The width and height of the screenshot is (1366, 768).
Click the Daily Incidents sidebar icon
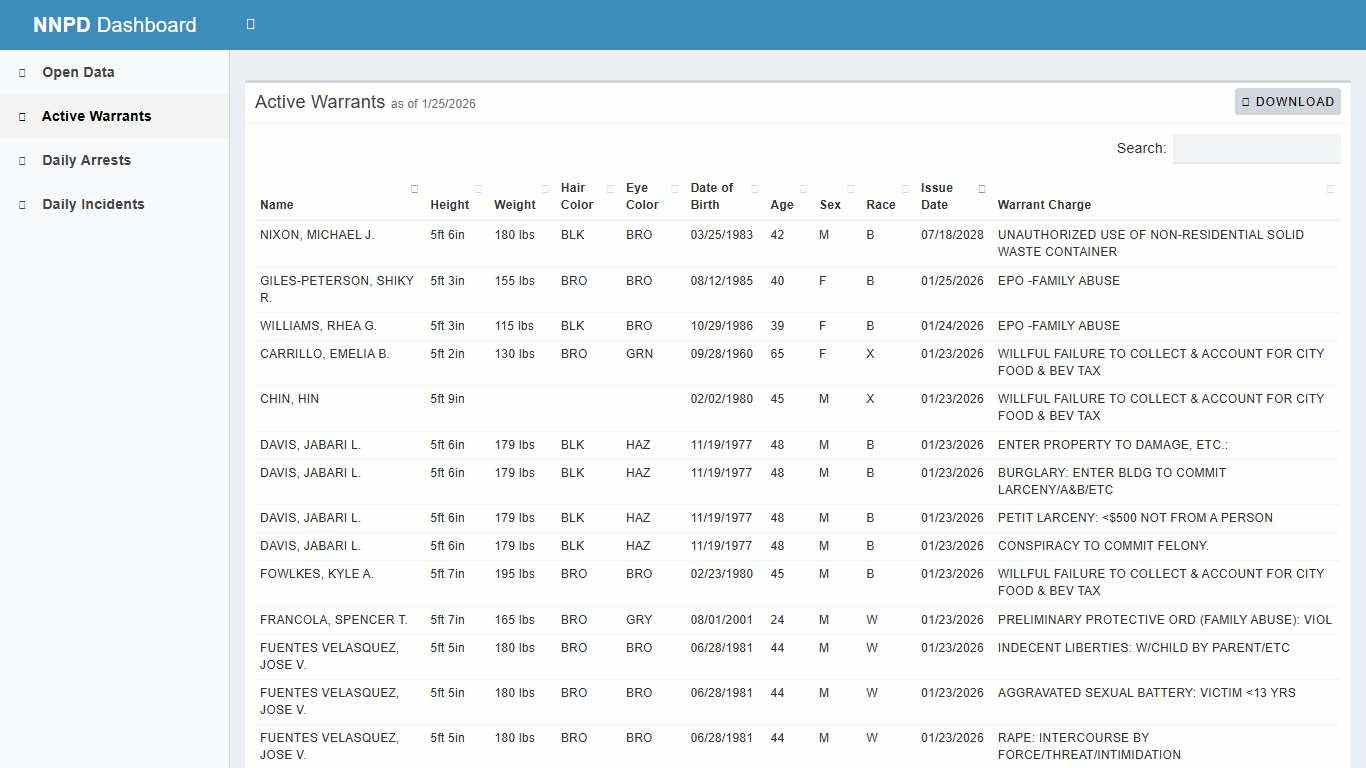tap(20, 204)
